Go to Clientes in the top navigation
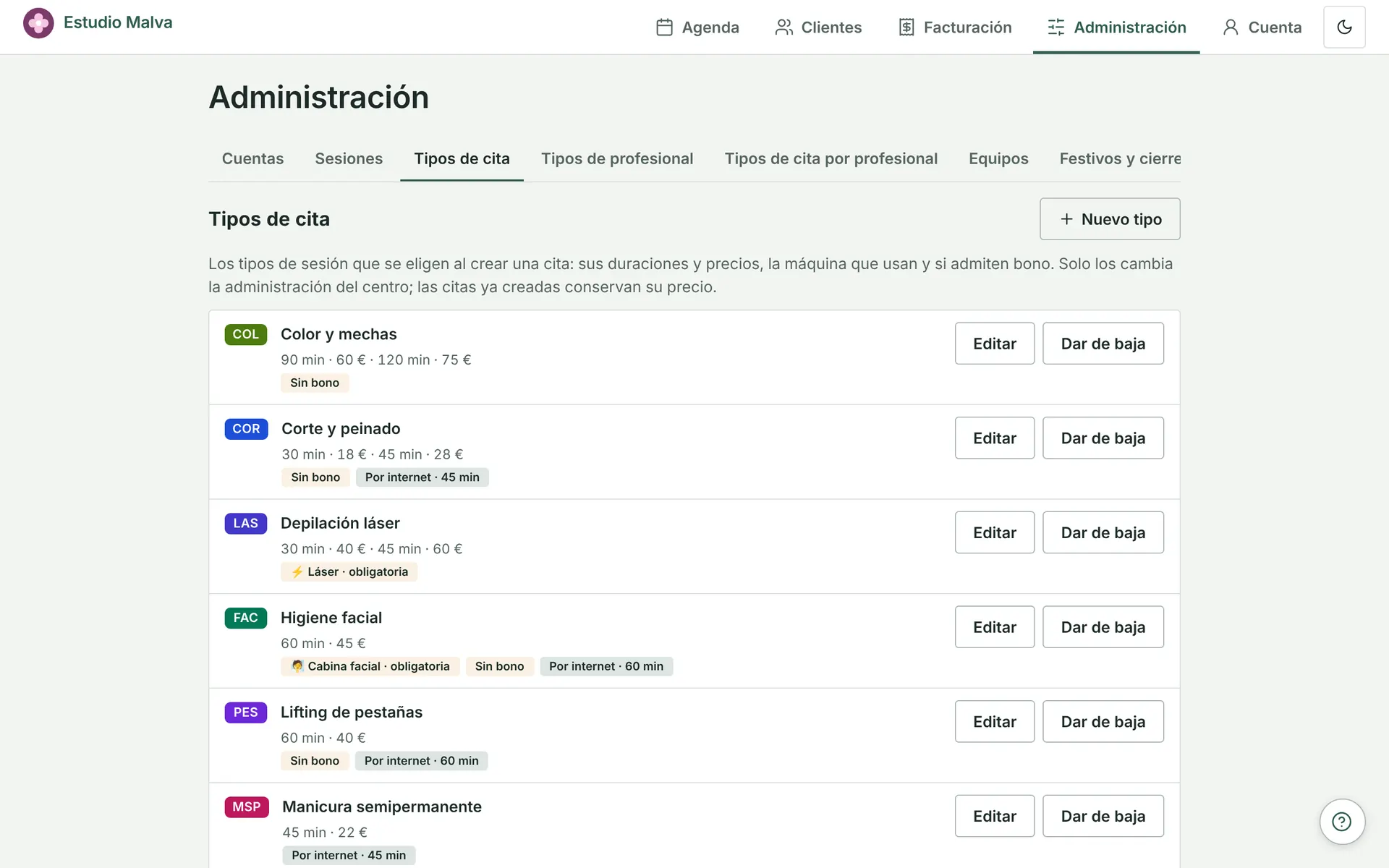This screenshot has height=868, width=1389. click(818, 27)
